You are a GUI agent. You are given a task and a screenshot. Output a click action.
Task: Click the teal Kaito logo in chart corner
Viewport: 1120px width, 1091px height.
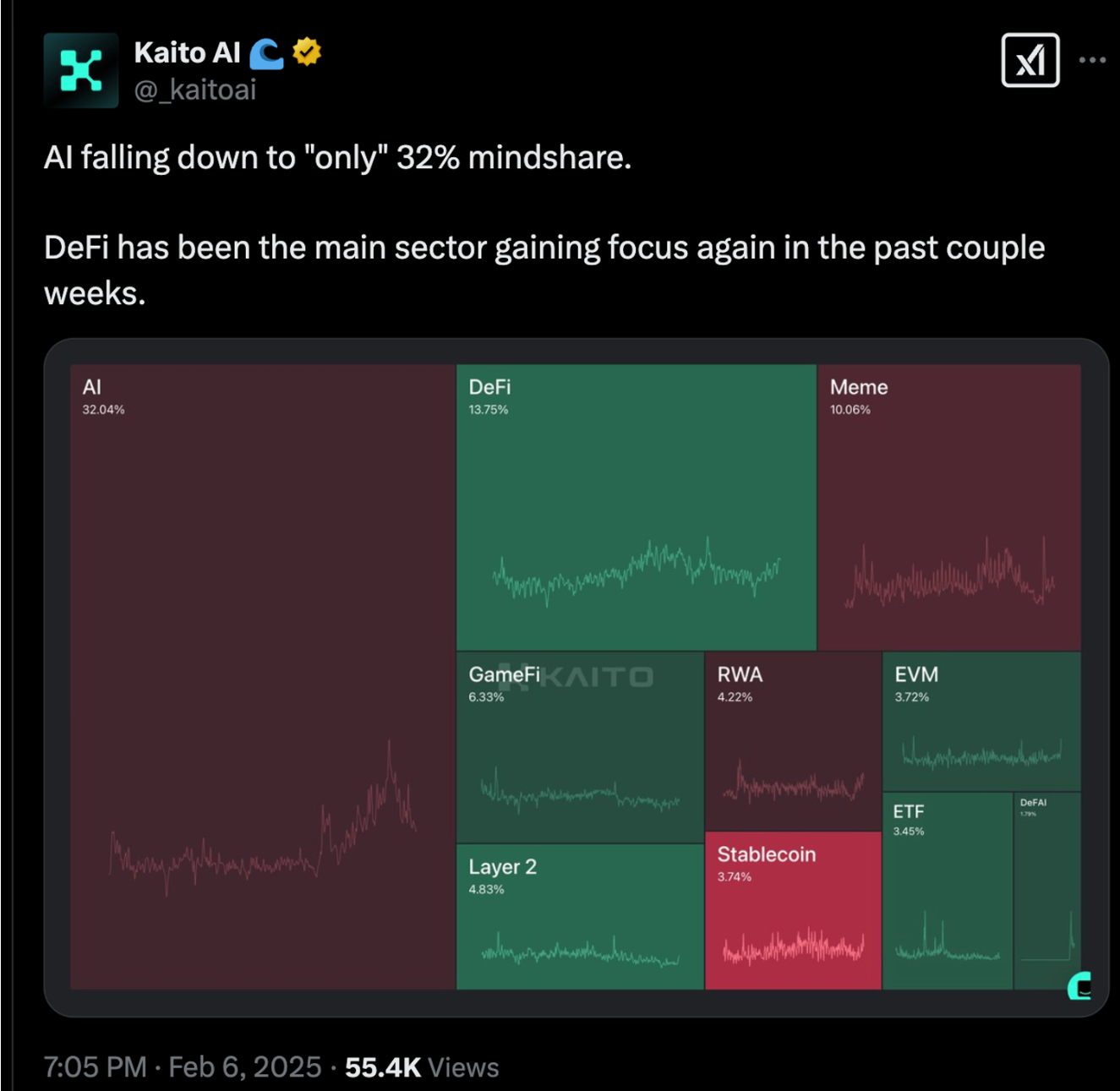coord(1079,985)
